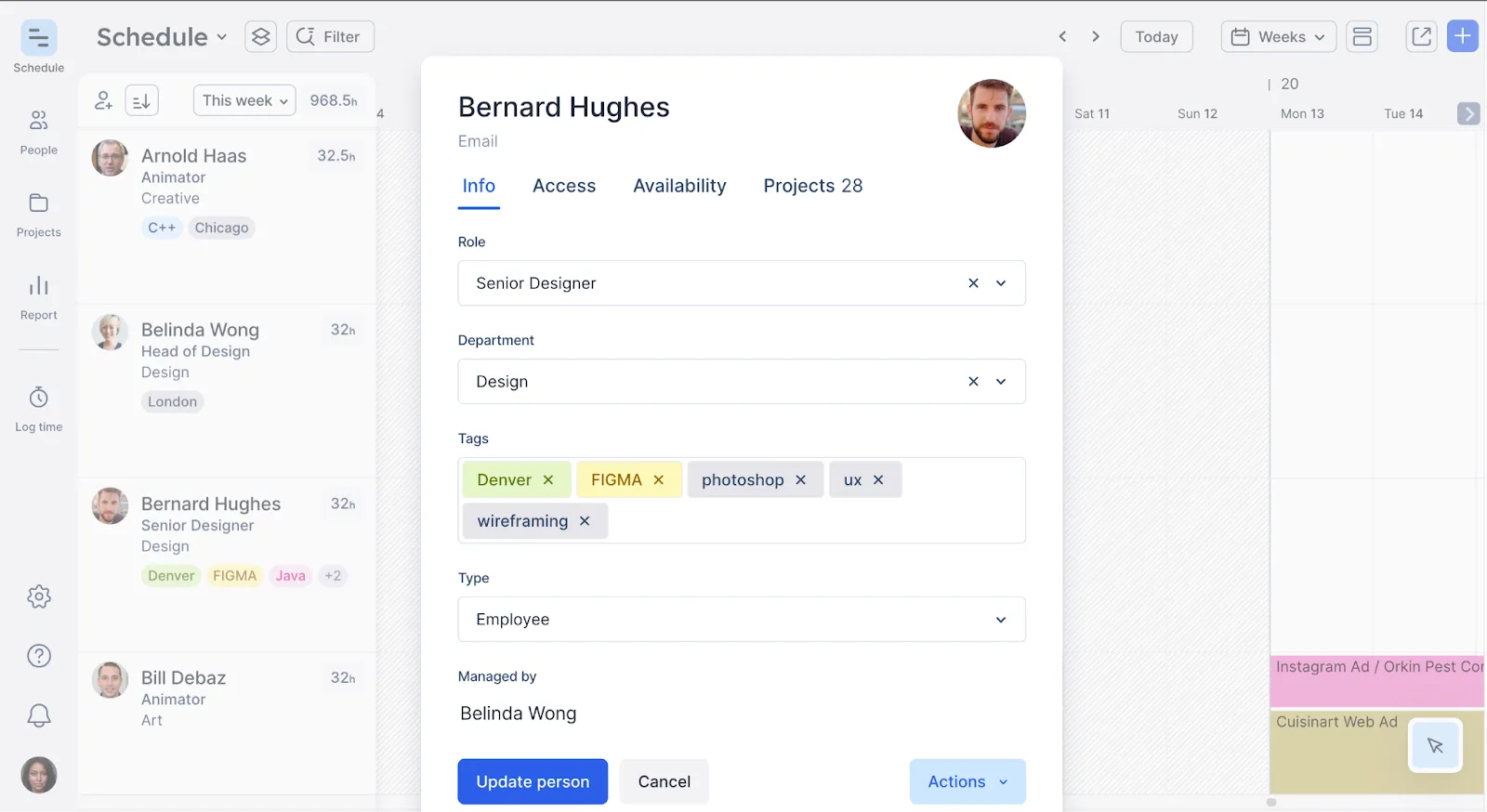Remove the Denver tag
Screen dimensions: 1487x812
(548, 480)
